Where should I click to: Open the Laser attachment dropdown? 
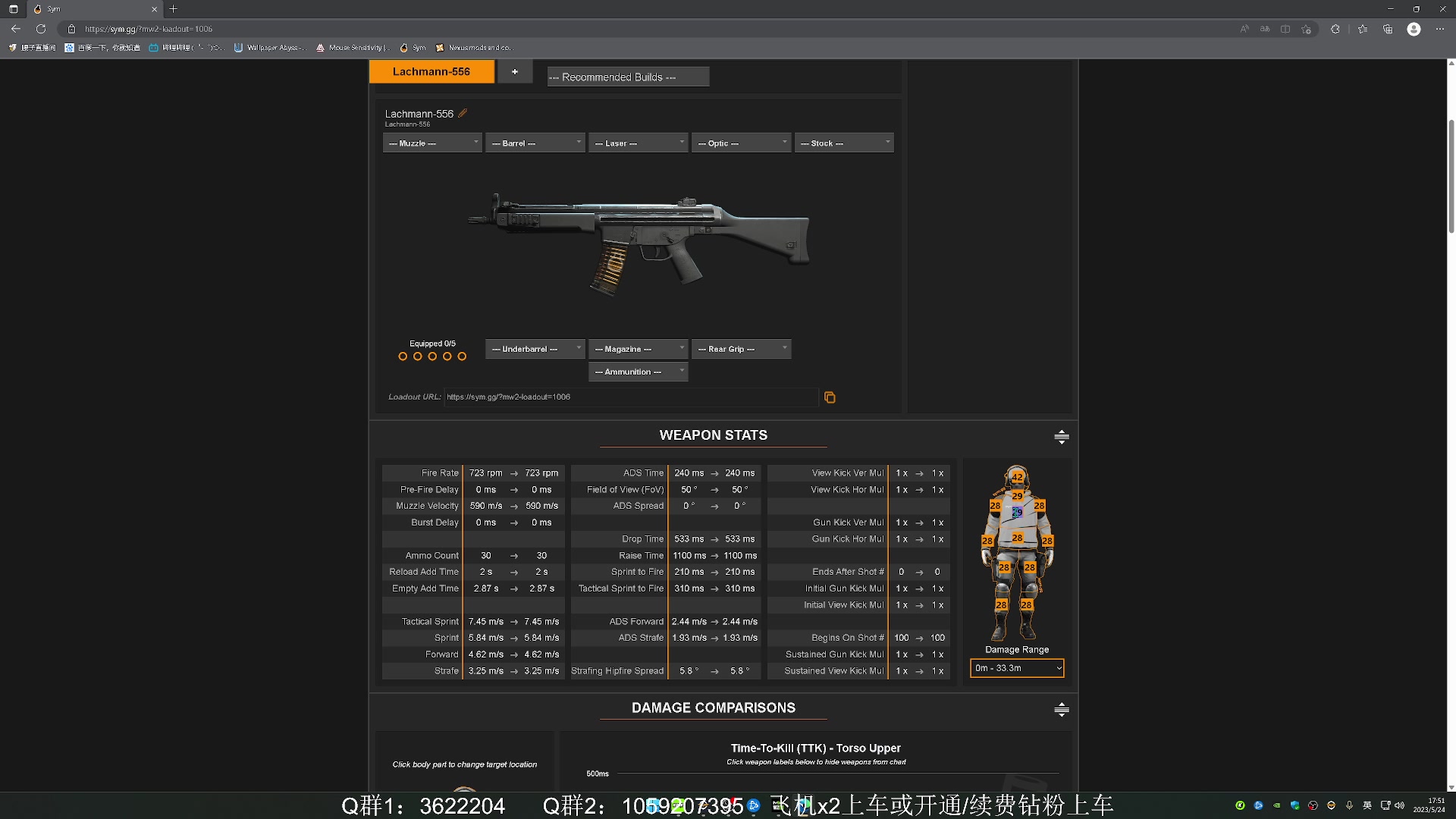tap(639, 143)
